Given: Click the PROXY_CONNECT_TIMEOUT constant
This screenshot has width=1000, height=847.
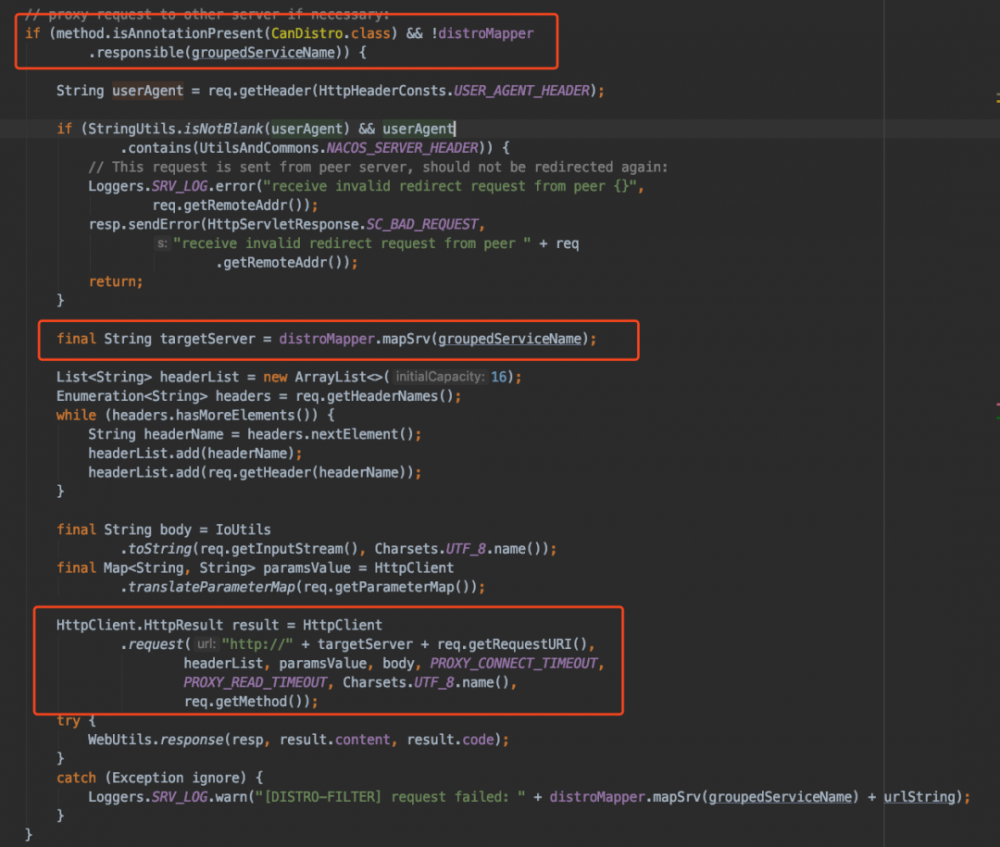Looking at the screenshot, I should pyautogui.click(x=513, y=663).
